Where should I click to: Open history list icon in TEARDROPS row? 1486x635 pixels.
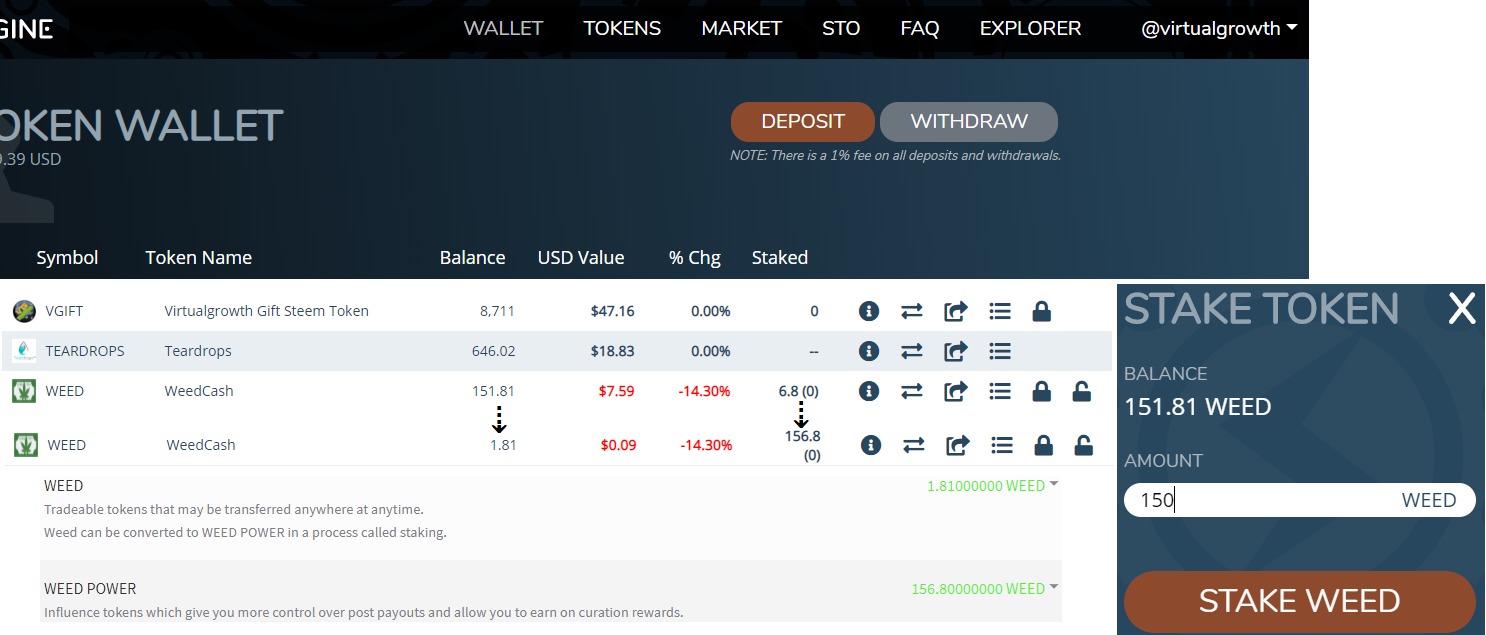click(999, 351)
